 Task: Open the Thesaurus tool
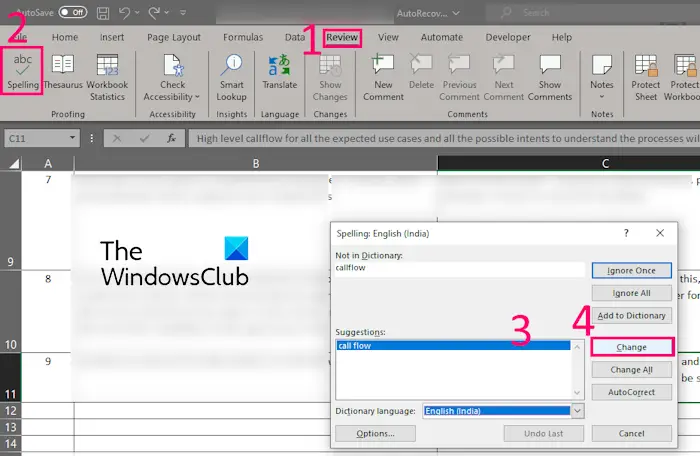coord(63,71)
